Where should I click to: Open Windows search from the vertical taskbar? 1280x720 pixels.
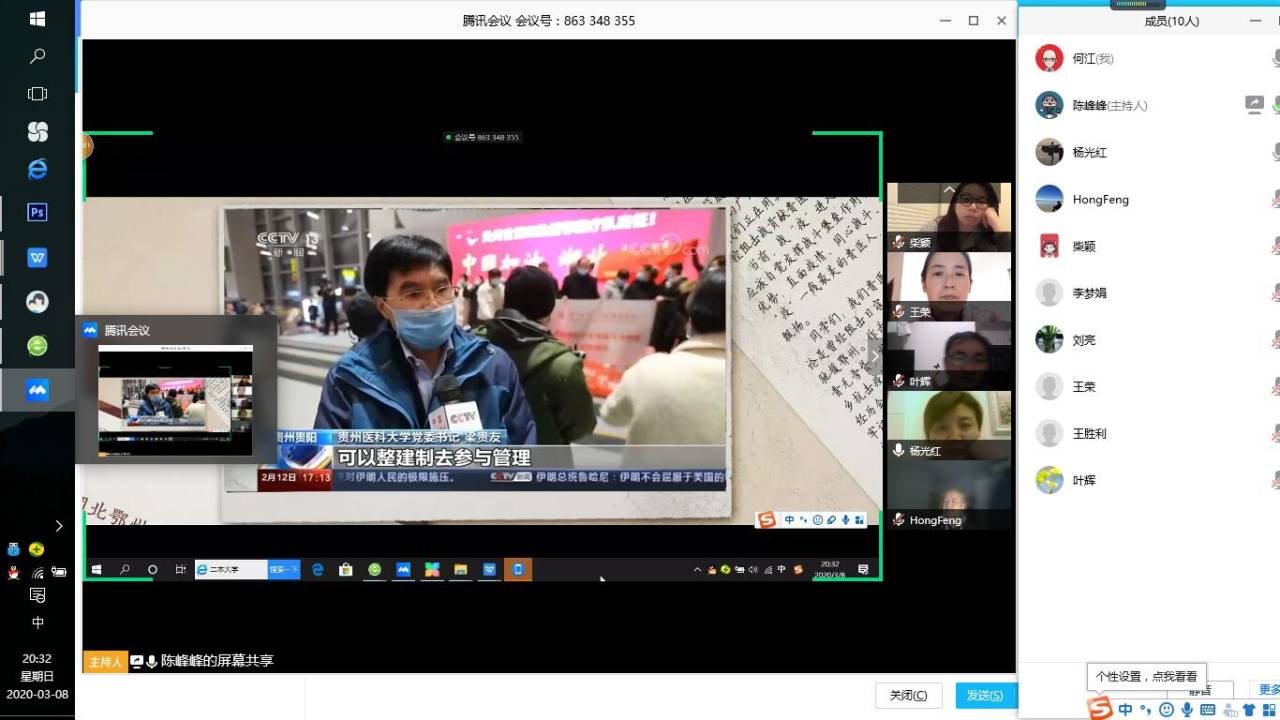click(37, 56)
